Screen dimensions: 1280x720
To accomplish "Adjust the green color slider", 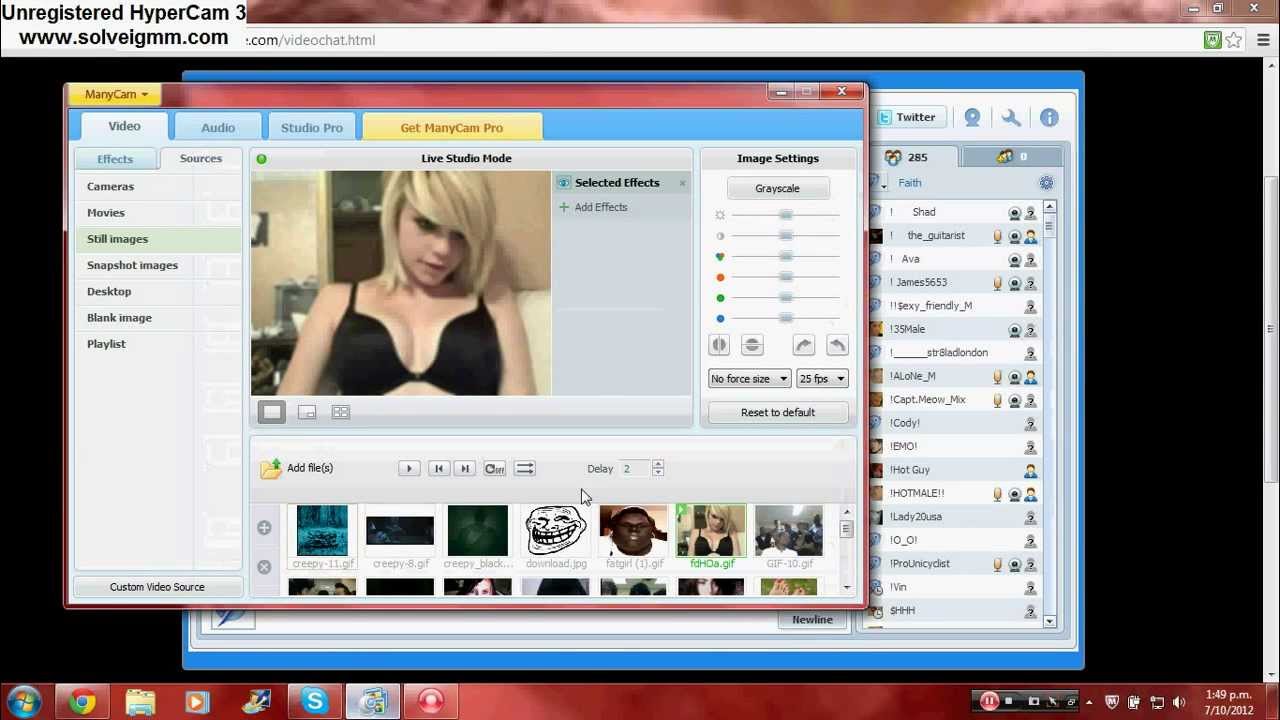I will (786, 298).
